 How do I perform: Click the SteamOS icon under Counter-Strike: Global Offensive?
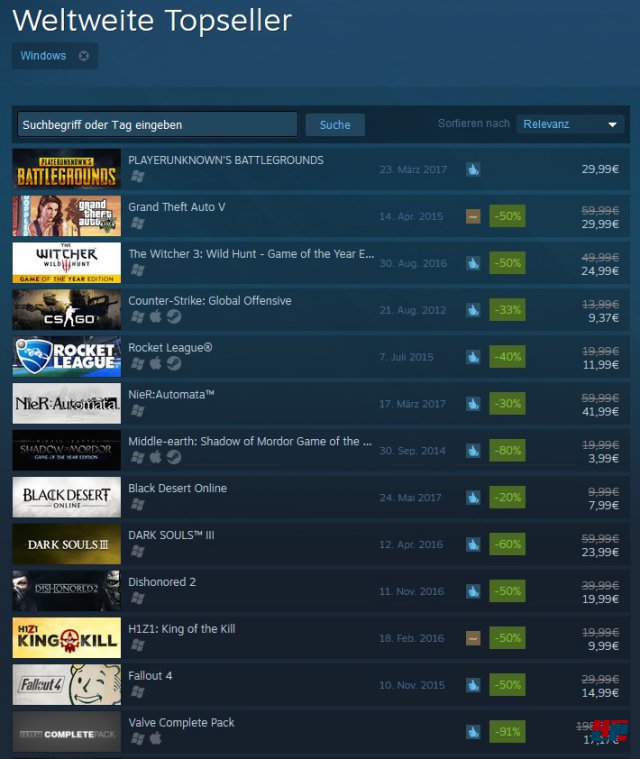174,317
